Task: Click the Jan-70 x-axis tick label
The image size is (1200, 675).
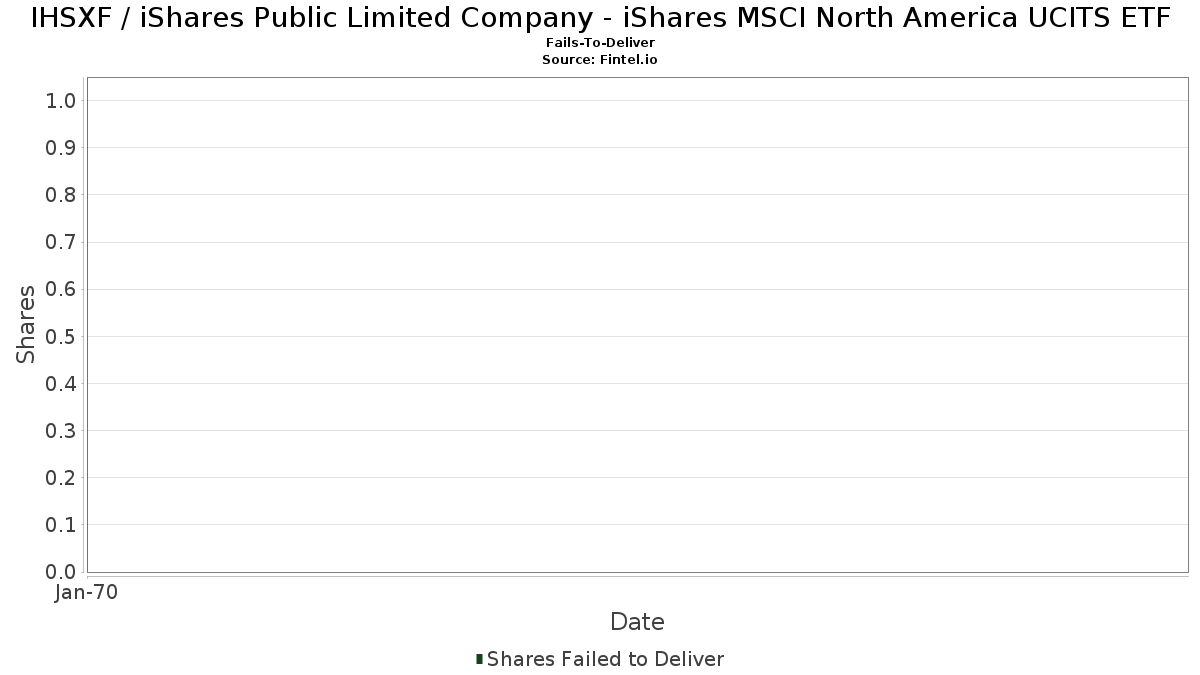Action: [87, 593]
